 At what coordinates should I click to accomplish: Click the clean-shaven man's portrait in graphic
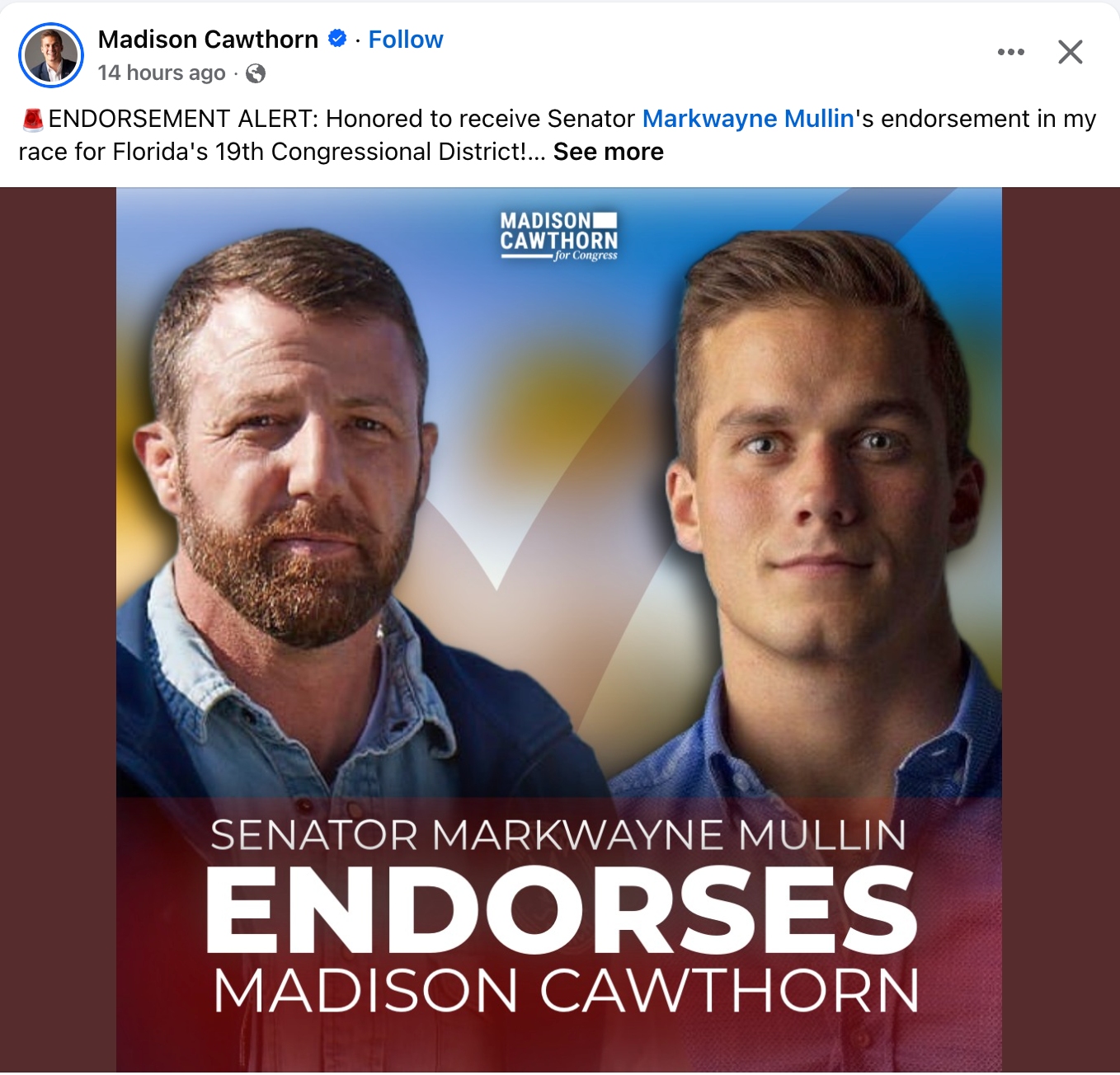(x=825, y=495)
